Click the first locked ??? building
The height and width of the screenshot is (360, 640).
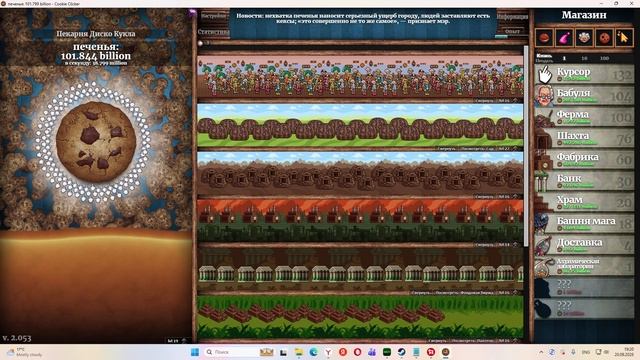point(584,287)
